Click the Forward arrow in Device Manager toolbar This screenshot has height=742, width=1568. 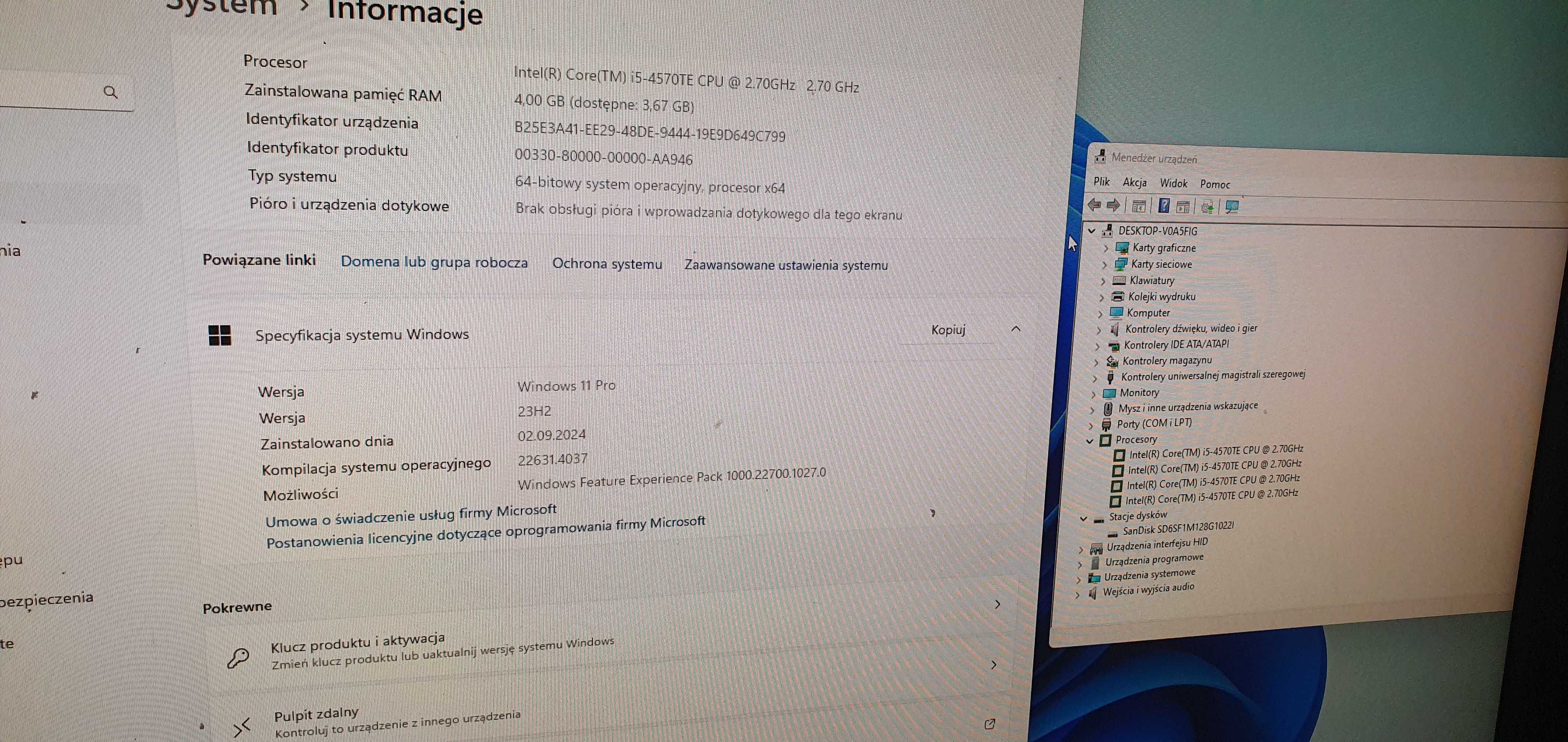coord(1113,205)
